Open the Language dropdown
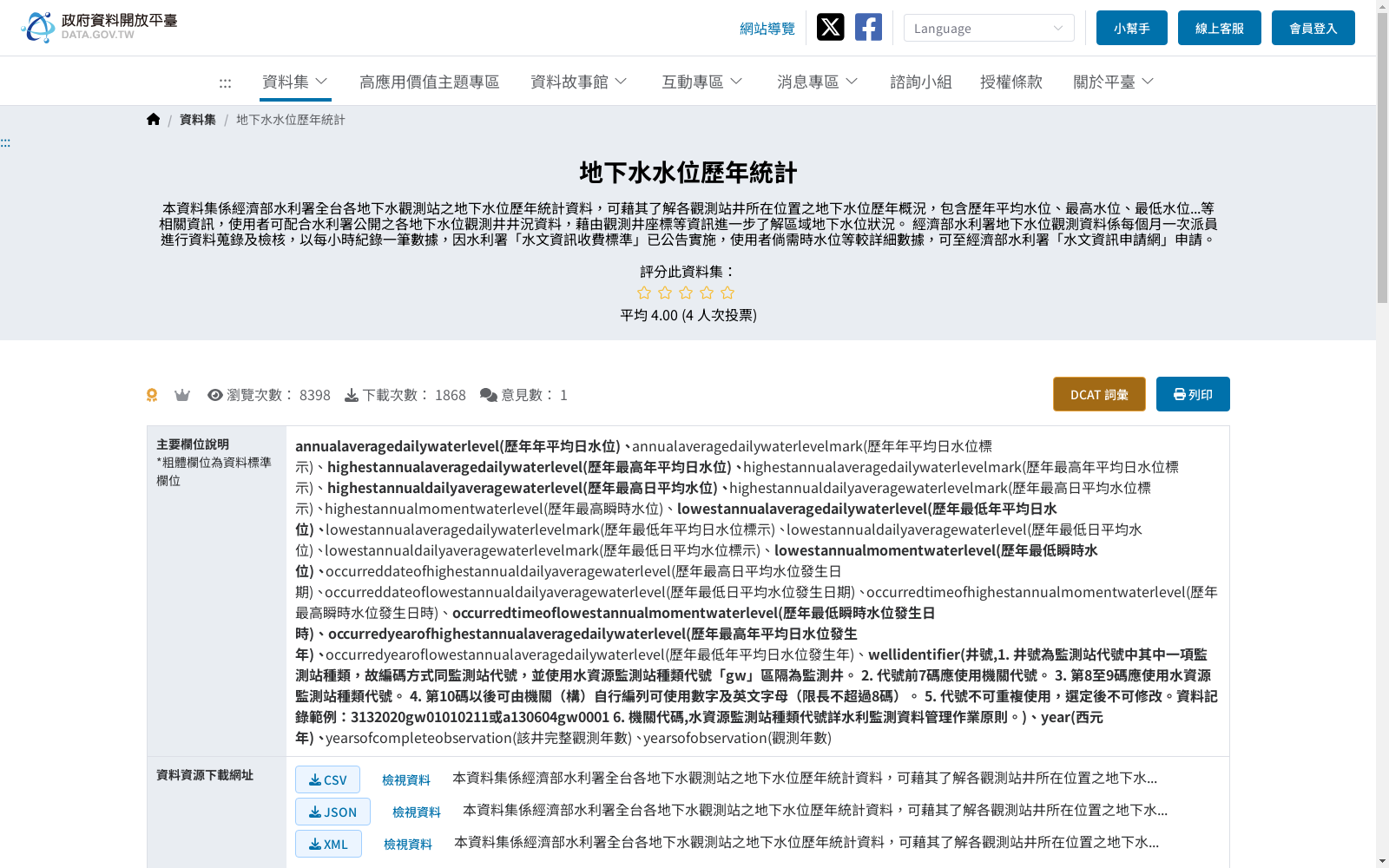Viewport: 1389px width, 868px height. tap(989, 28)
